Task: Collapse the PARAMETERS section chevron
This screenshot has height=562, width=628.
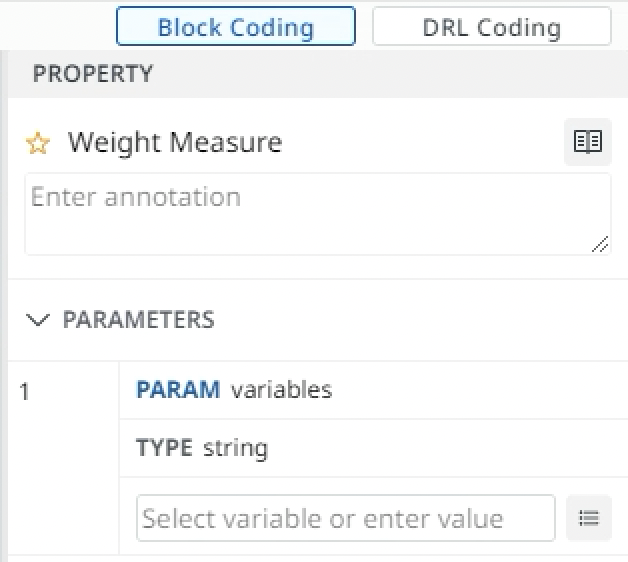Action: pyautogui.click(x=38, y=320)
